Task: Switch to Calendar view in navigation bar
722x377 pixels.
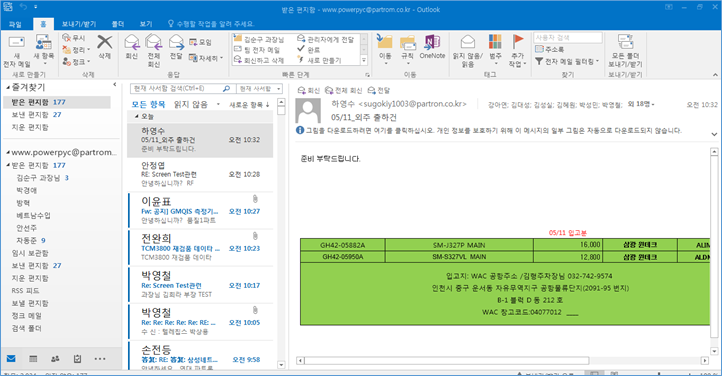Action: point(33,359)
